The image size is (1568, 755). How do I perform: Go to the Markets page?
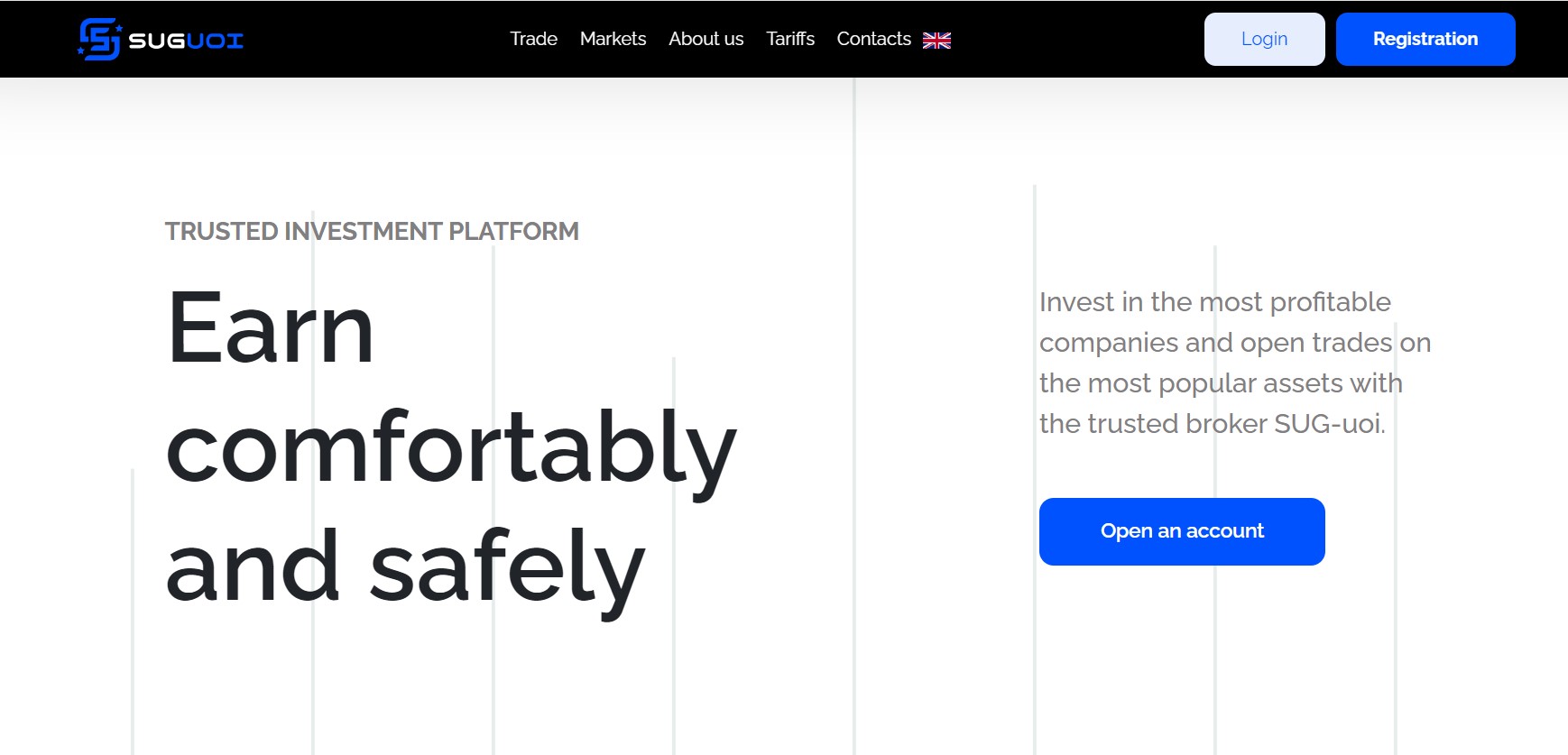(613, 39)
